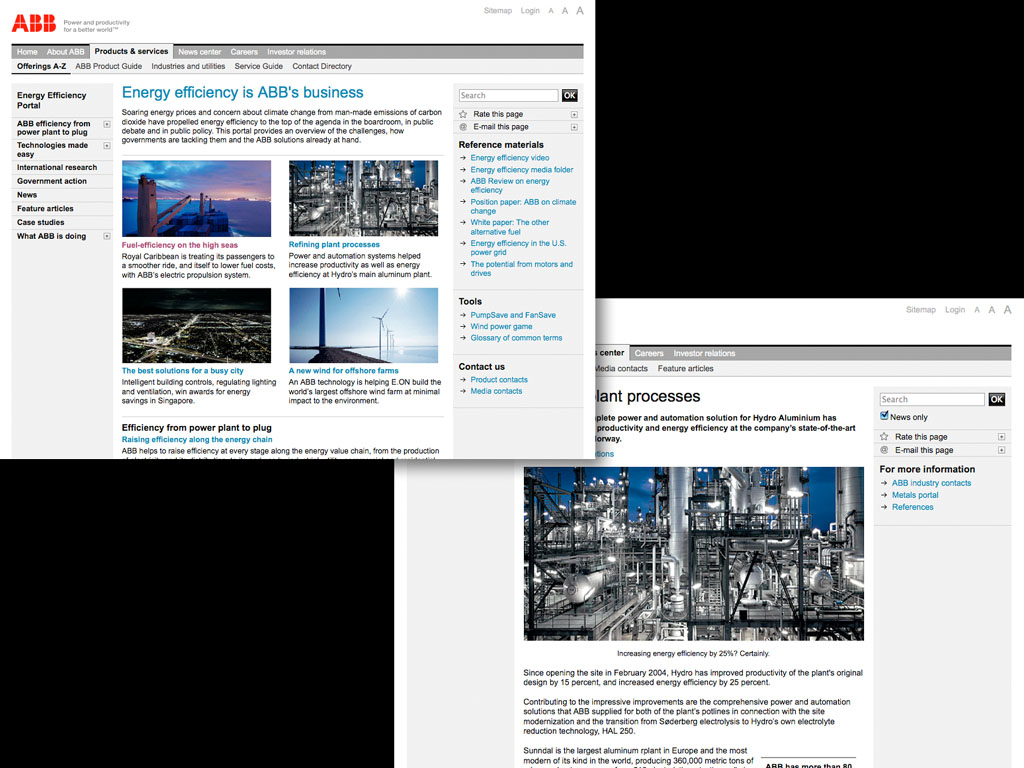The image size is (1024, 768).
Task: Open Investor relations tab in front window
Action: pyautogui.click(x=296, y=52)
